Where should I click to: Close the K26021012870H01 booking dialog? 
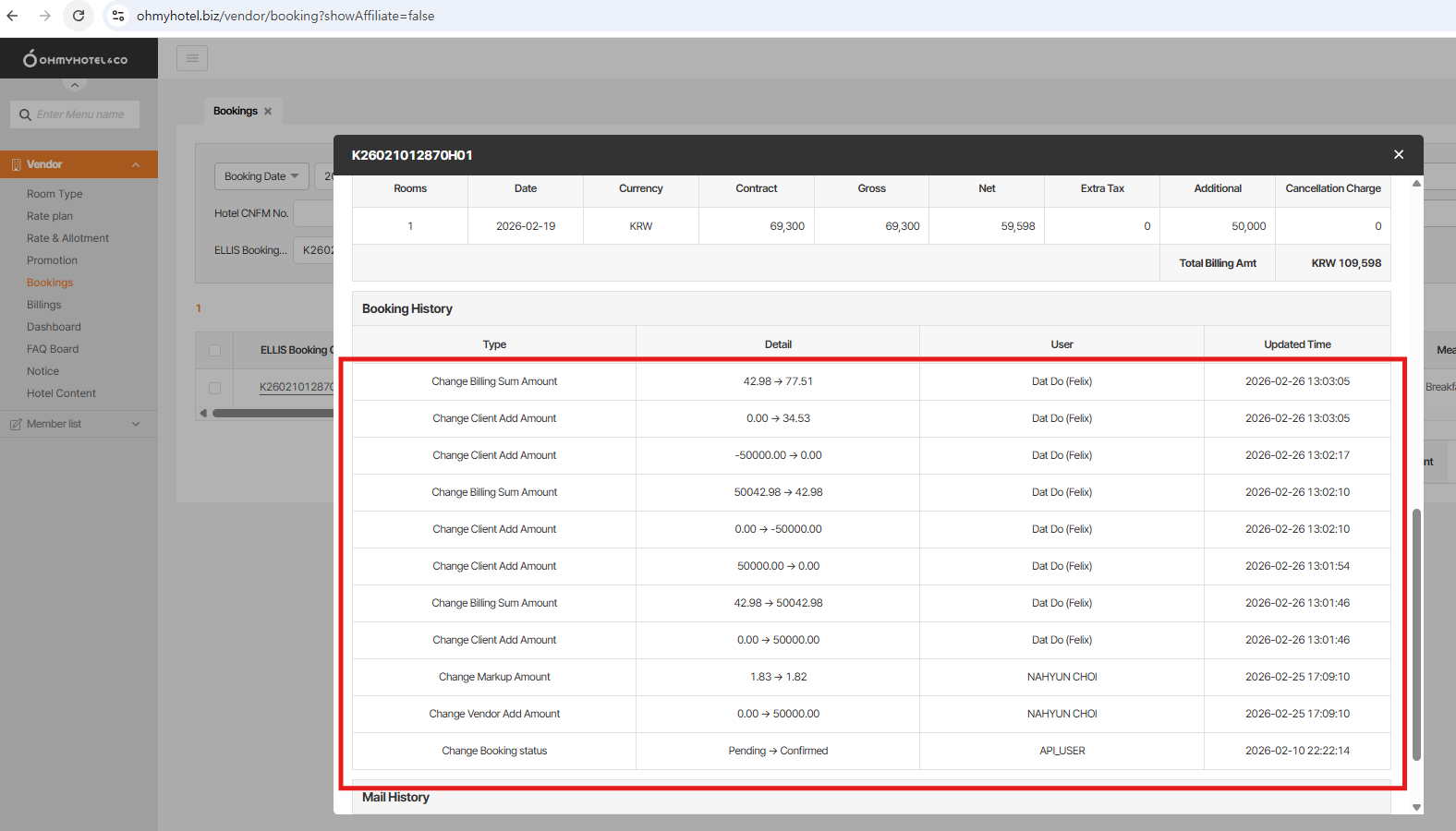pyautogui.click(x=1398, y=154)
